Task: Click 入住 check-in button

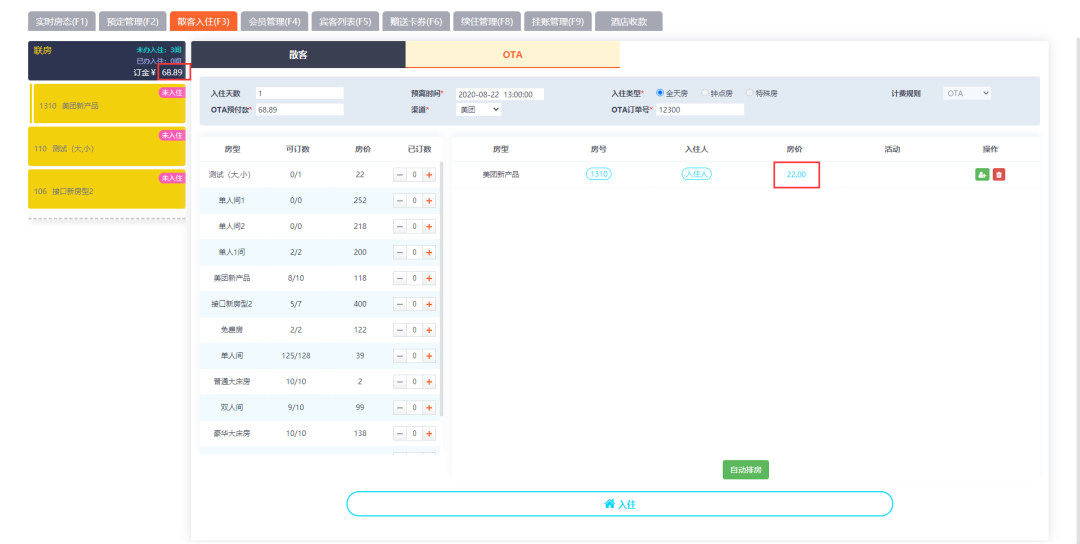Action: 619,504
